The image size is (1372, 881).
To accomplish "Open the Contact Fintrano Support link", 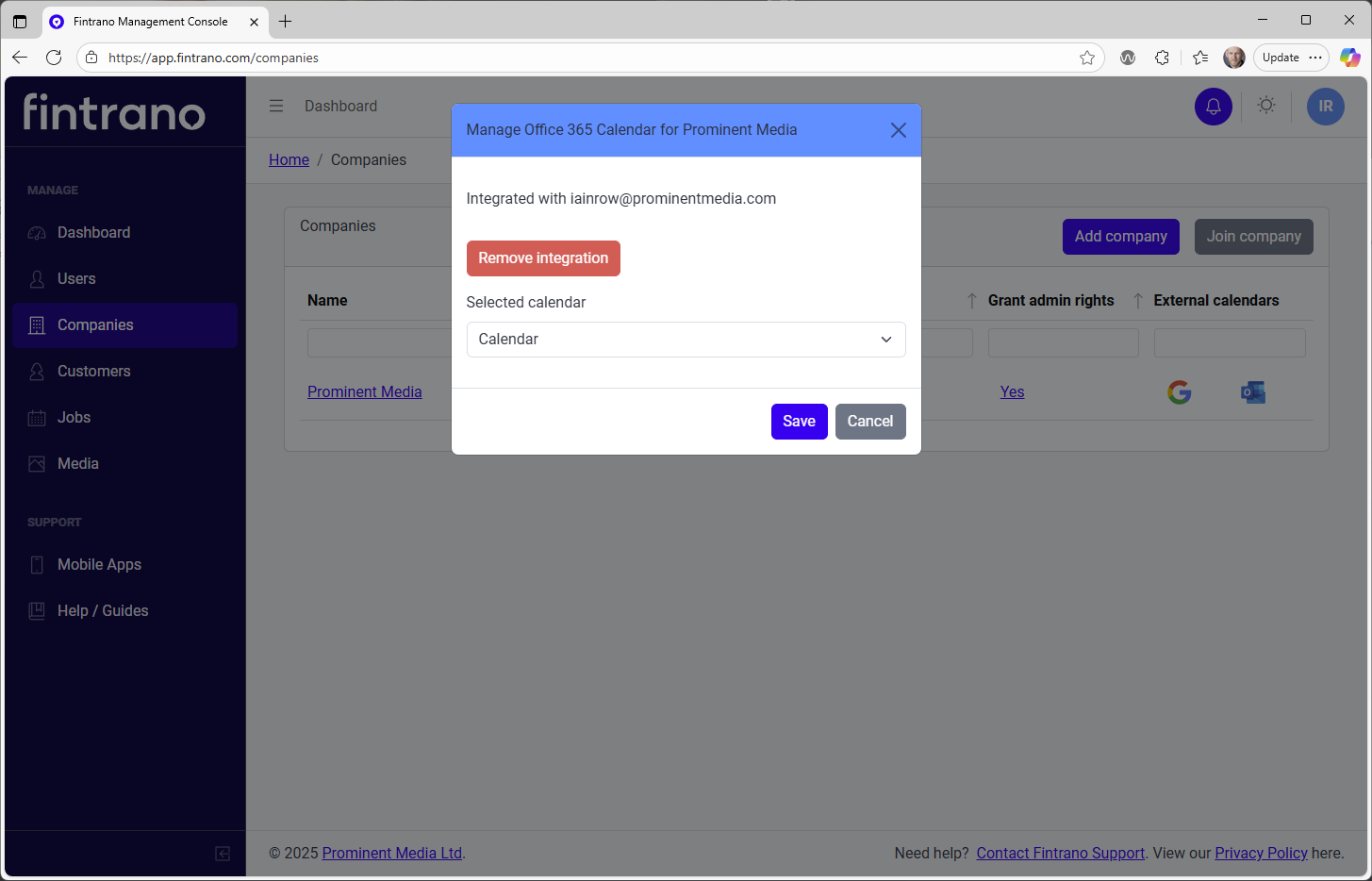I will pos(1060,854).
